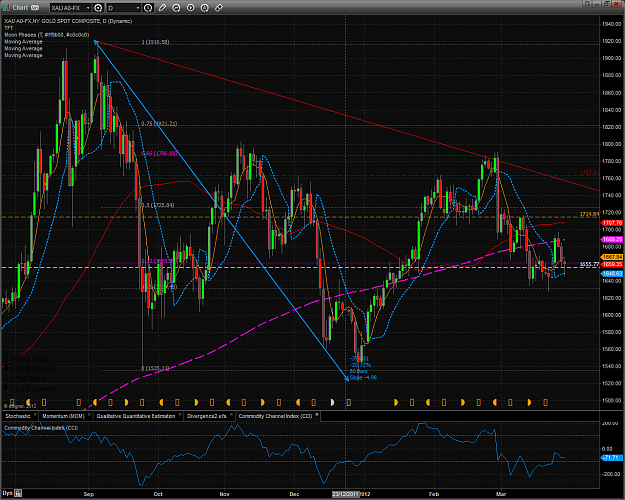Click the Dyn label at bottom left
The width and height of the screenshot is (625, 500).
[x=8, y=493]
